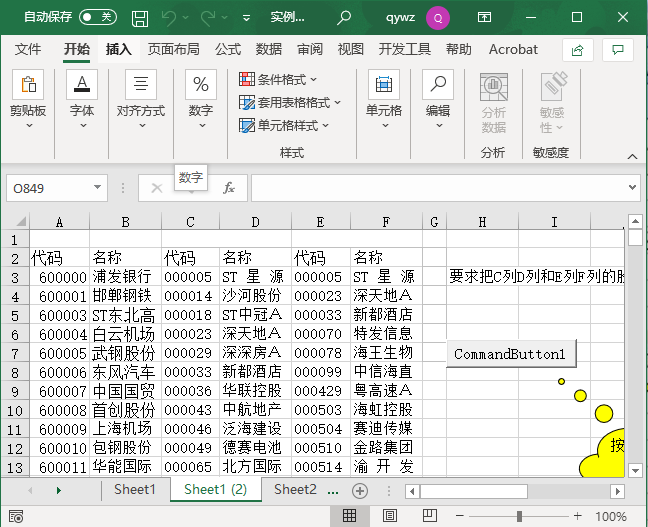Screen dimensions: 648x527
Task: Open Customize Quick Access Toolbar dropdown
Action: pyautogui.click(x=246, y=18)
